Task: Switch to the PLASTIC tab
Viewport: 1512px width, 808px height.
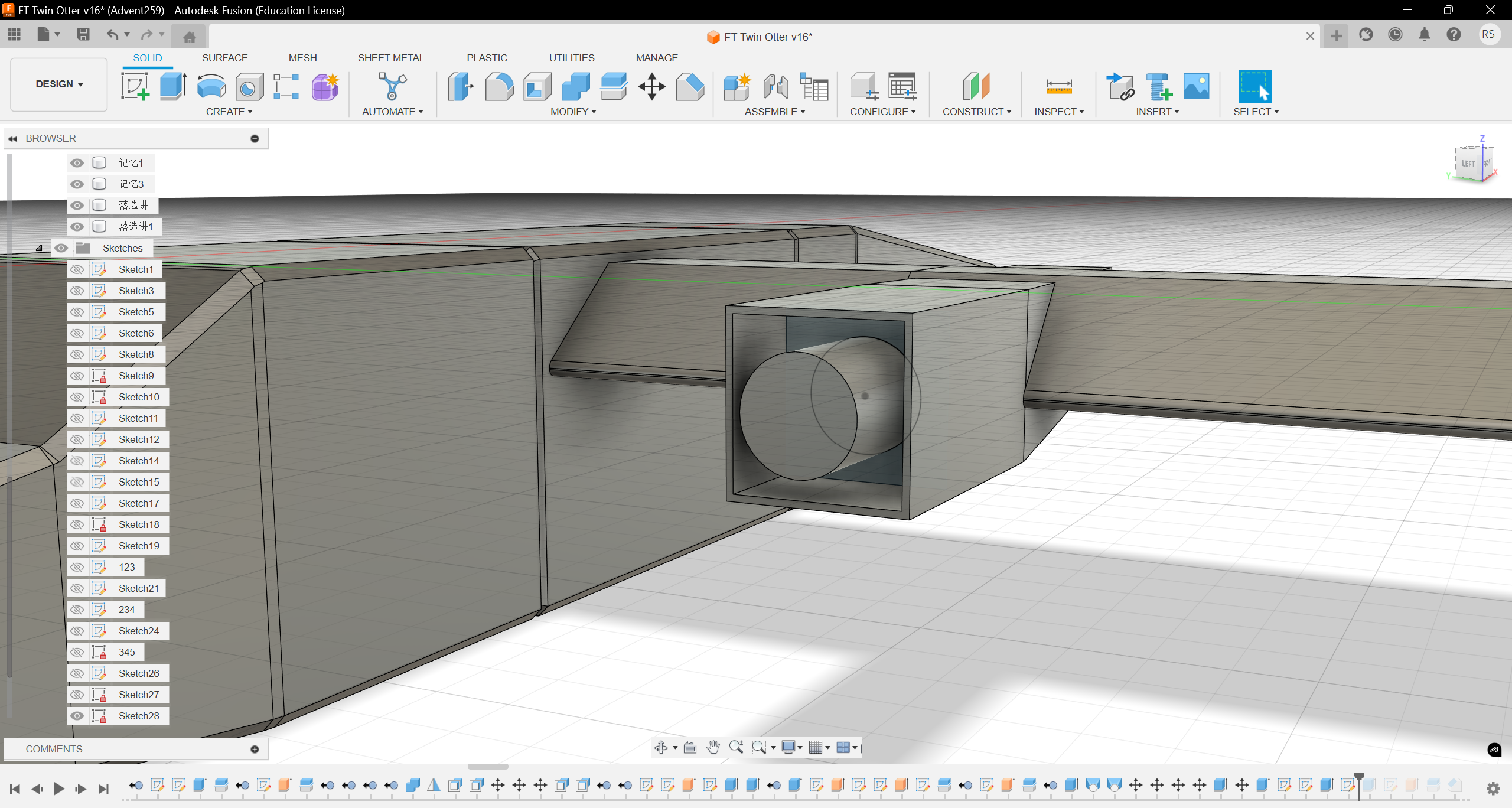Action: tap(487, 58)
